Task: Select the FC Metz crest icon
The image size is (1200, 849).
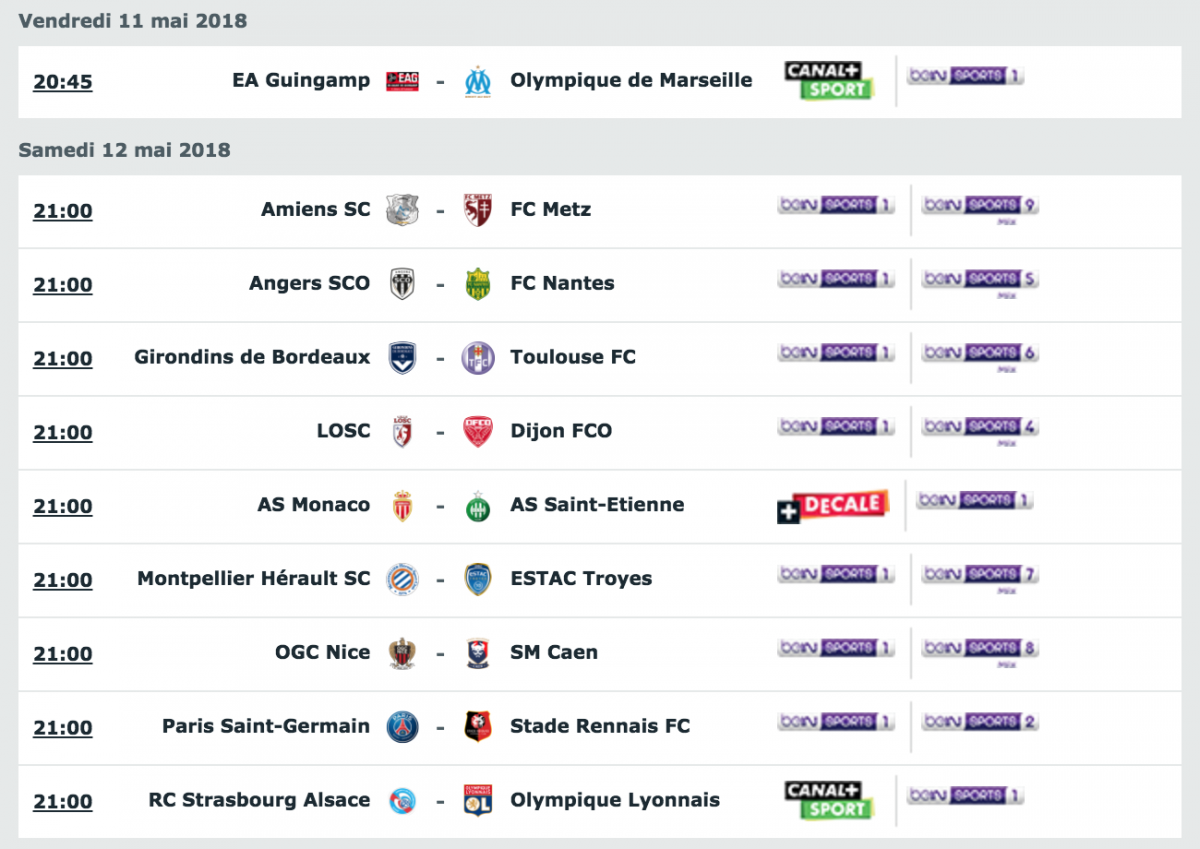Action: [478, 210]
